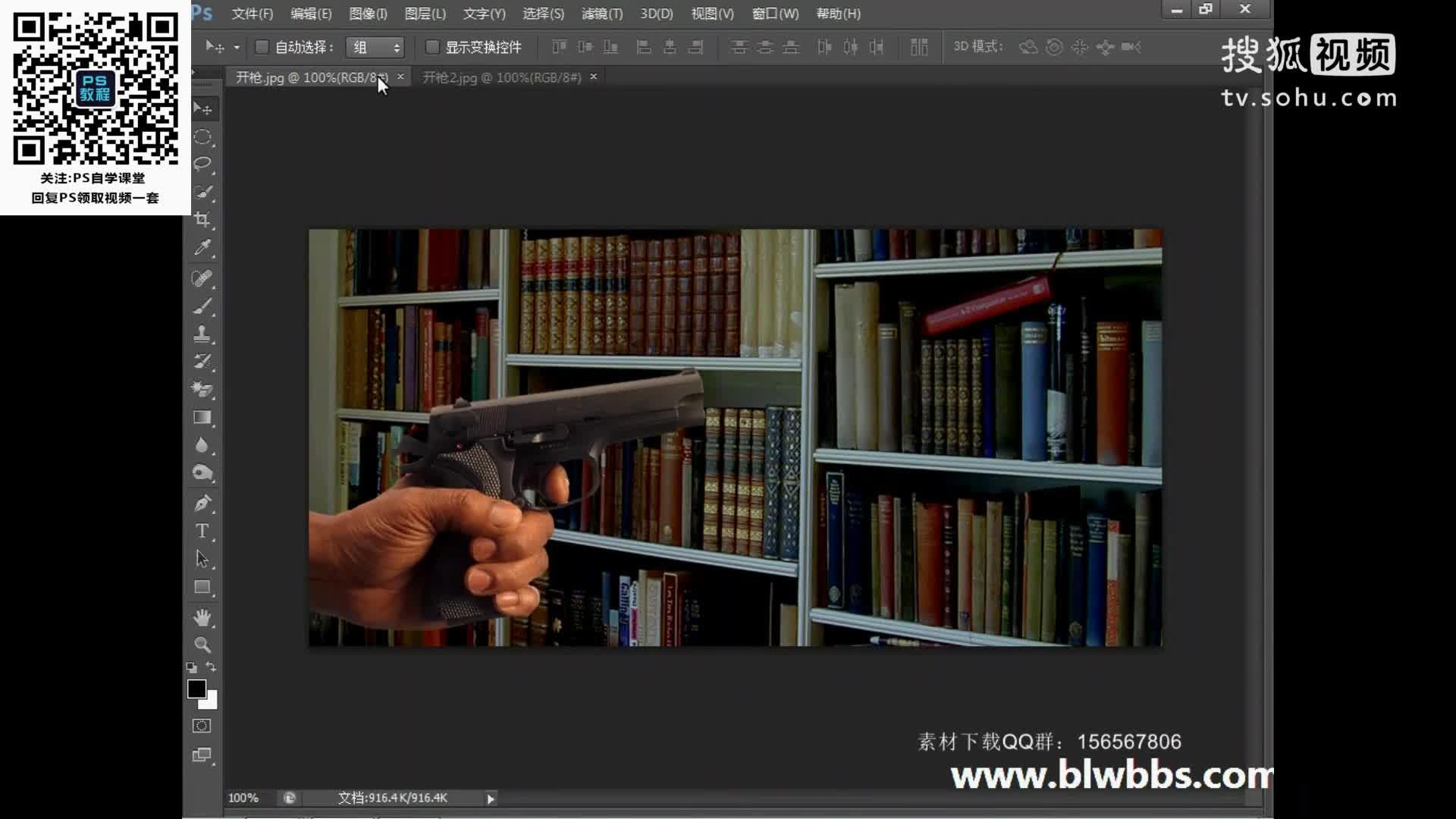This screenshot has width=1456, height=819.
Task: Enable the 自动选择 checkbox
Action: [x=262, y=47]
